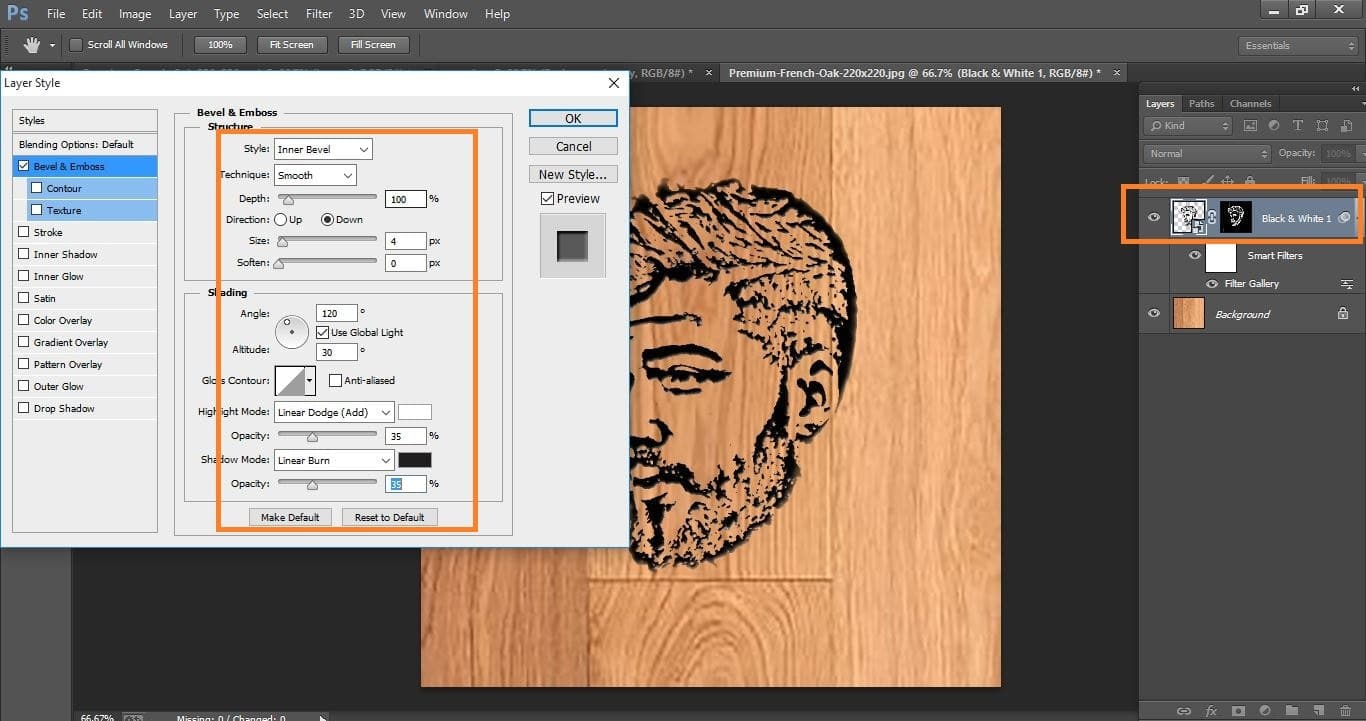Open the Filter menu
This screenshot has width=1366, height=721.
pos(318,13)
